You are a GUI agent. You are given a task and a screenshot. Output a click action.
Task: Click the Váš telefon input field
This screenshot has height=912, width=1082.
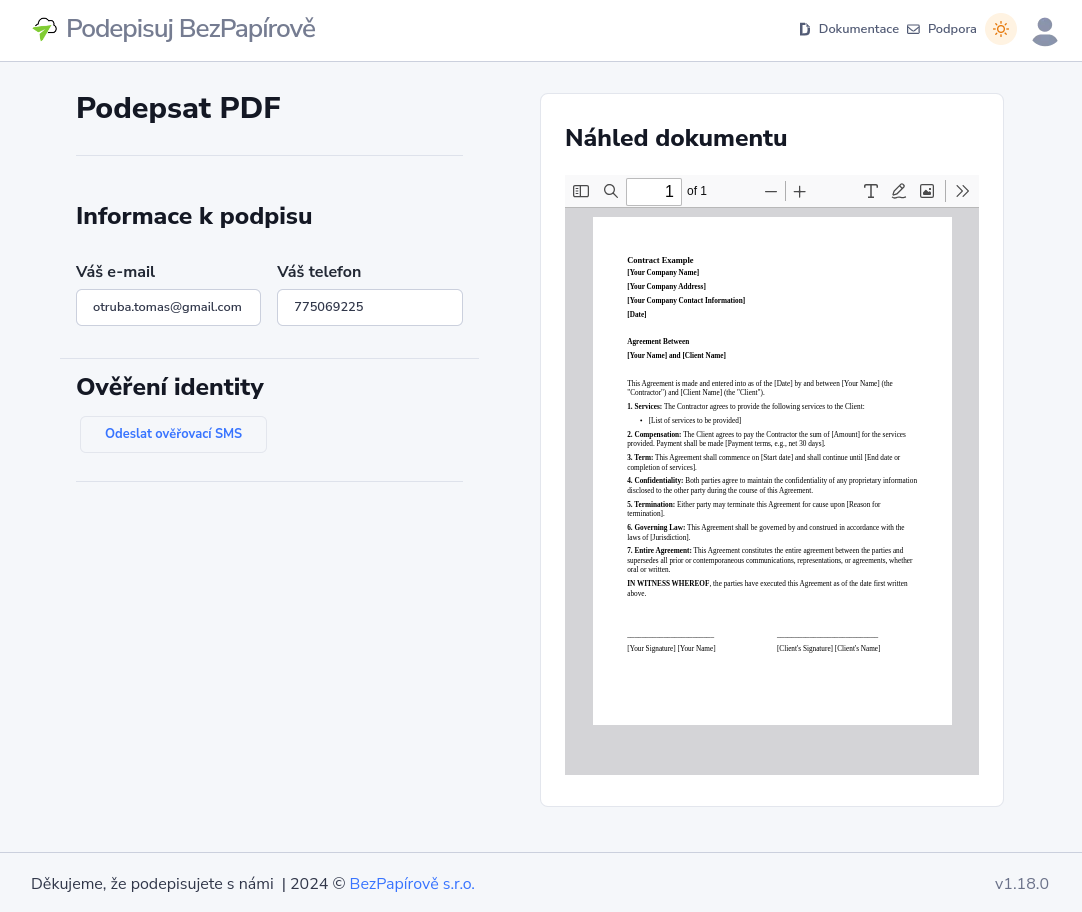370,307
